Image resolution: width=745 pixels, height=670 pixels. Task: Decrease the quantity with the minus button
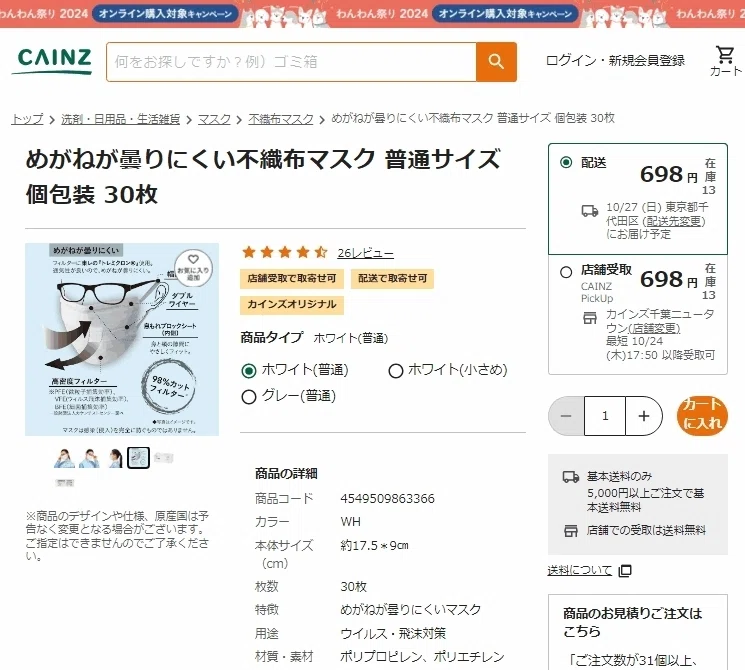(x=566, y=416)
